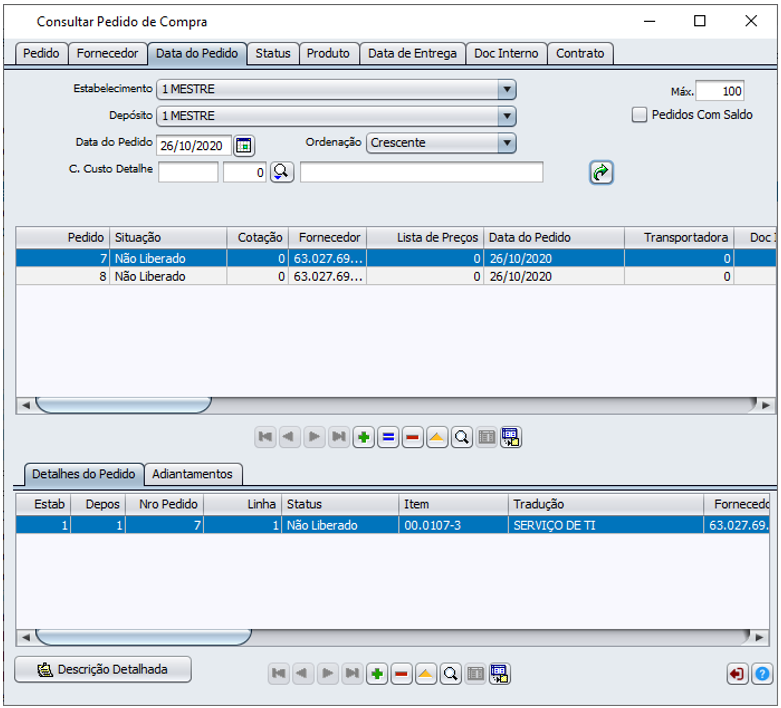
Task: Add a detail line with green plus
Action: [377, 674]
